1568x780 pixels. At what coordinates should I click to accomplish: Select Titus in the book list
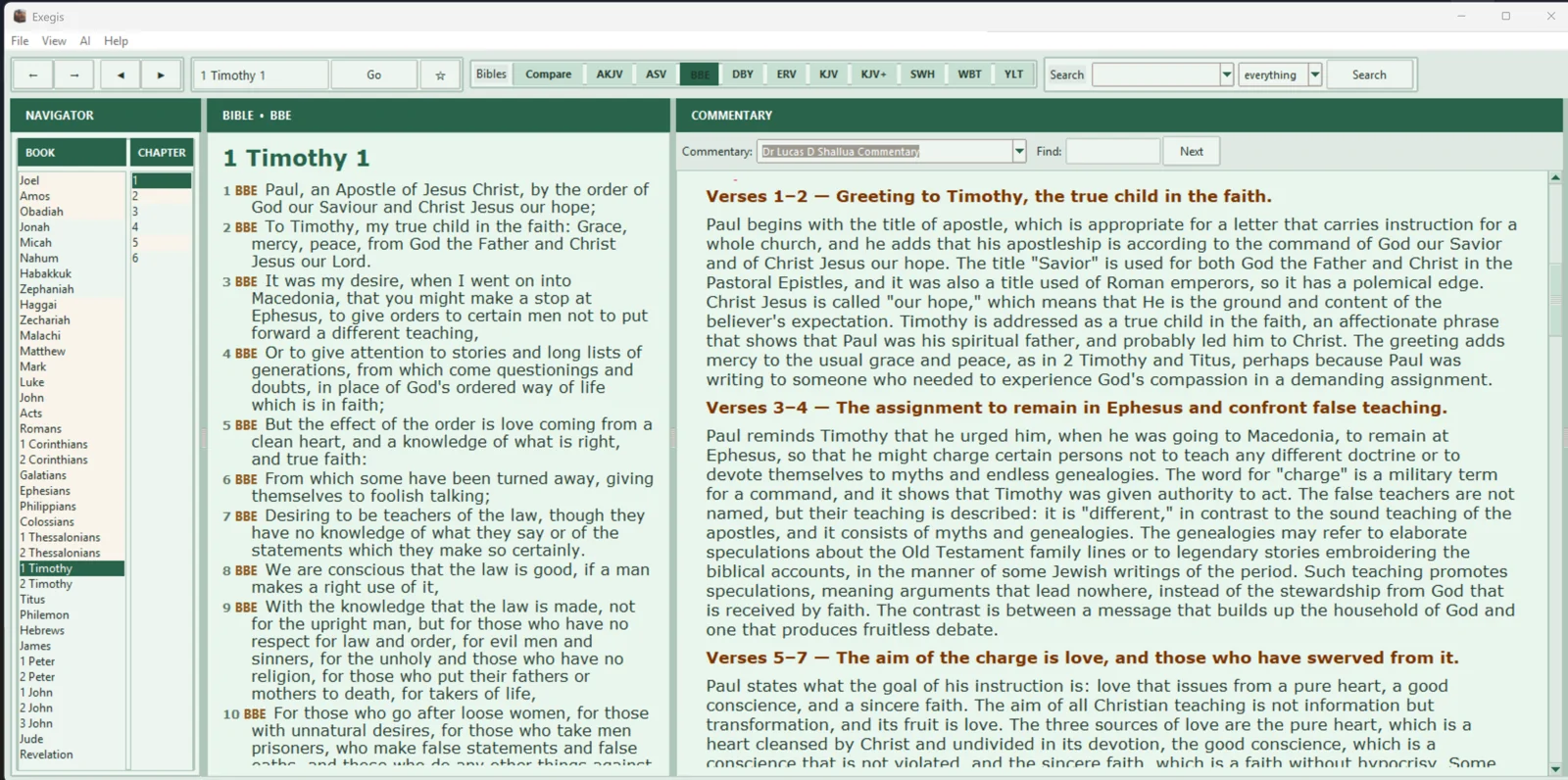(71, 600)
